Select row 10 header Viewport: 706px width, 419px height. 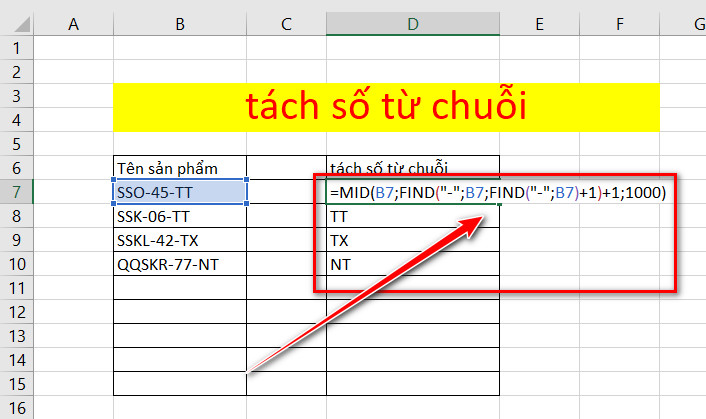(x=17, y=264)
